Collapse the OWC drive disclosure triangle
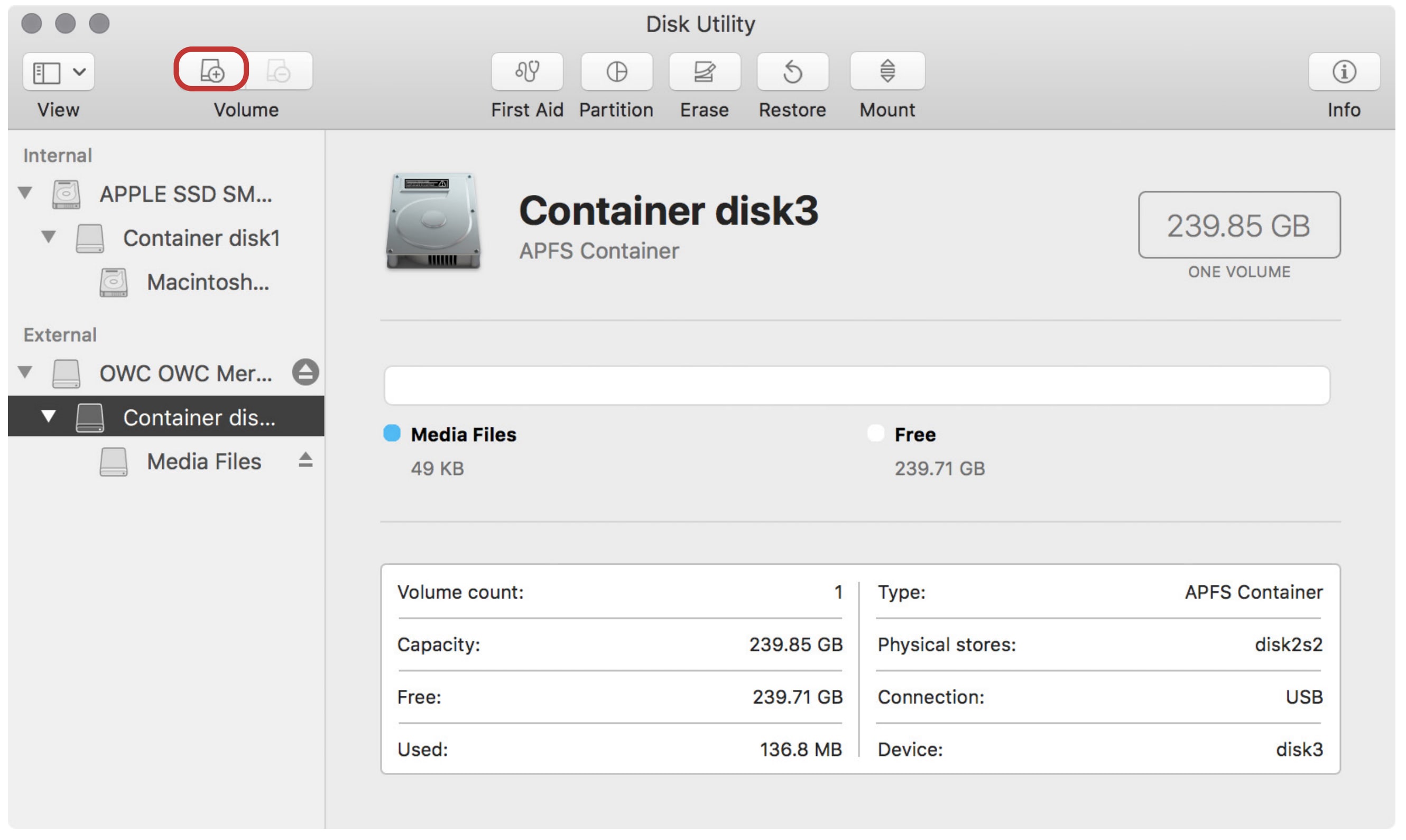Image resolution: width=1406 pixels, height=840 pixels. [25, 372]
